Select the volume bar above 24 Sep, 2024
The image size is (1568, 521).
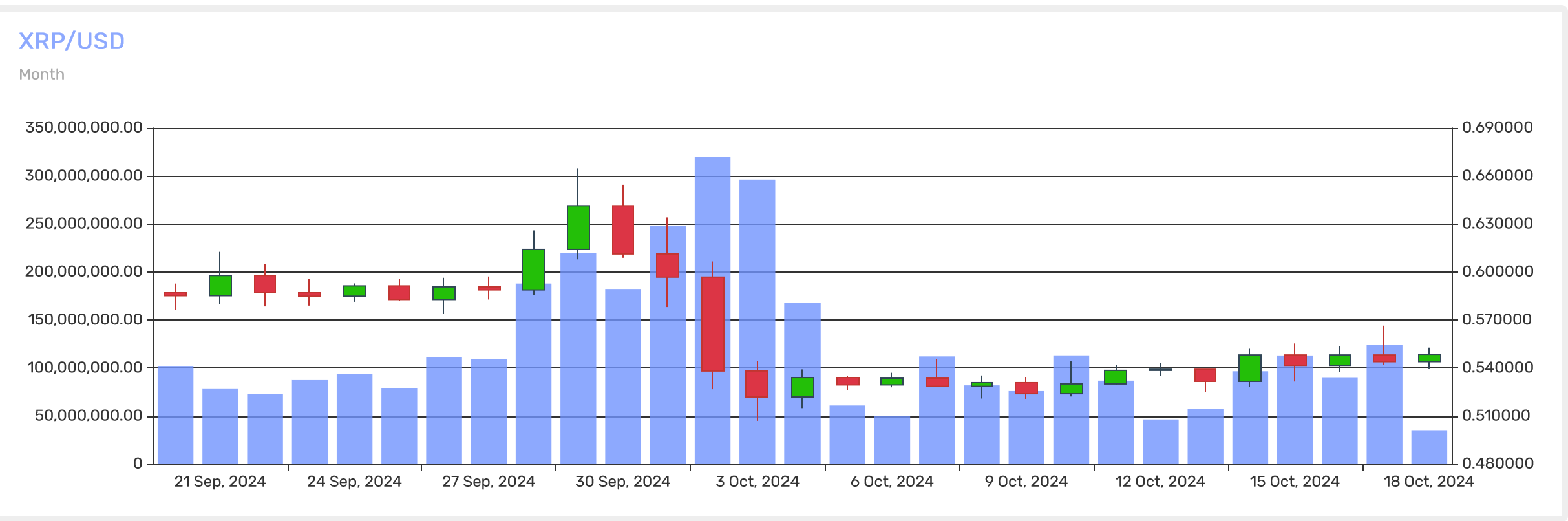(x=354, y=420)
